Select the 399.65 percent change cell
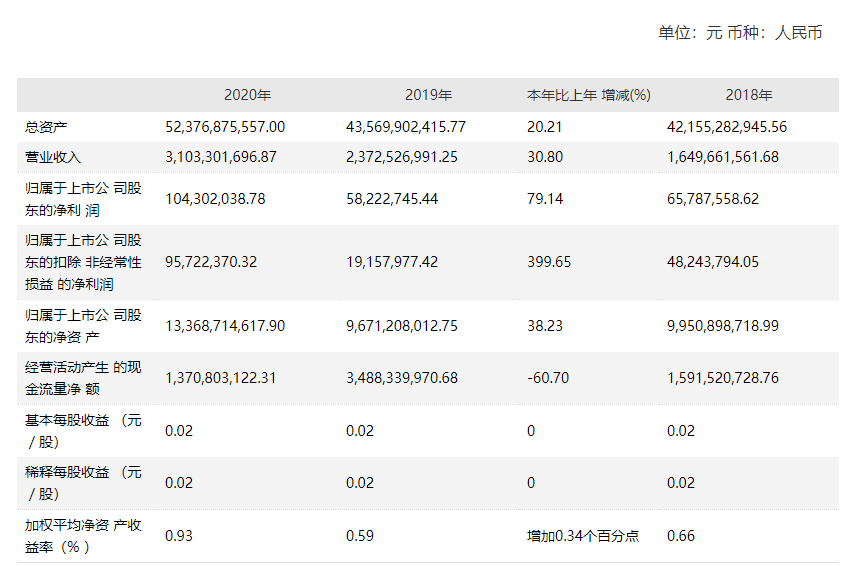Image resolution: width=854 pixels, height=566 pixels. tap(549, 262)
